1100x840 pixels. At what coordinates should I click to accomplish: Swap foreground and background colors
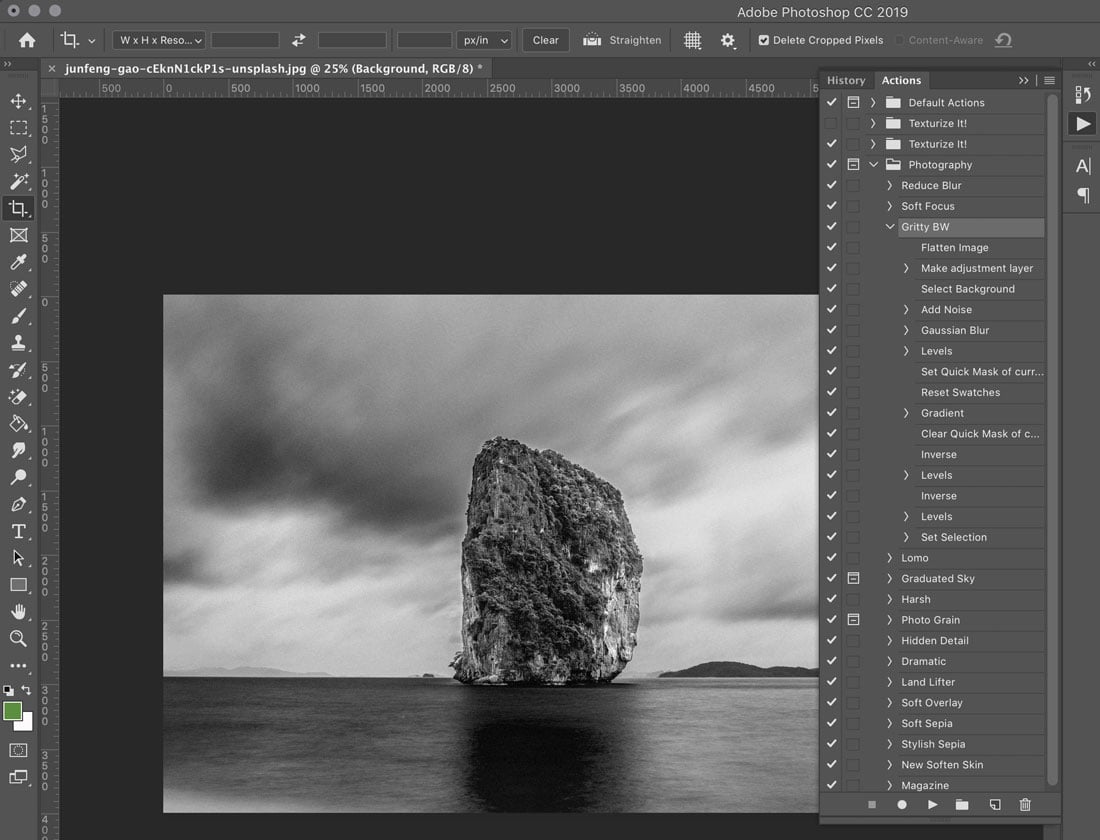coord(26,690)
